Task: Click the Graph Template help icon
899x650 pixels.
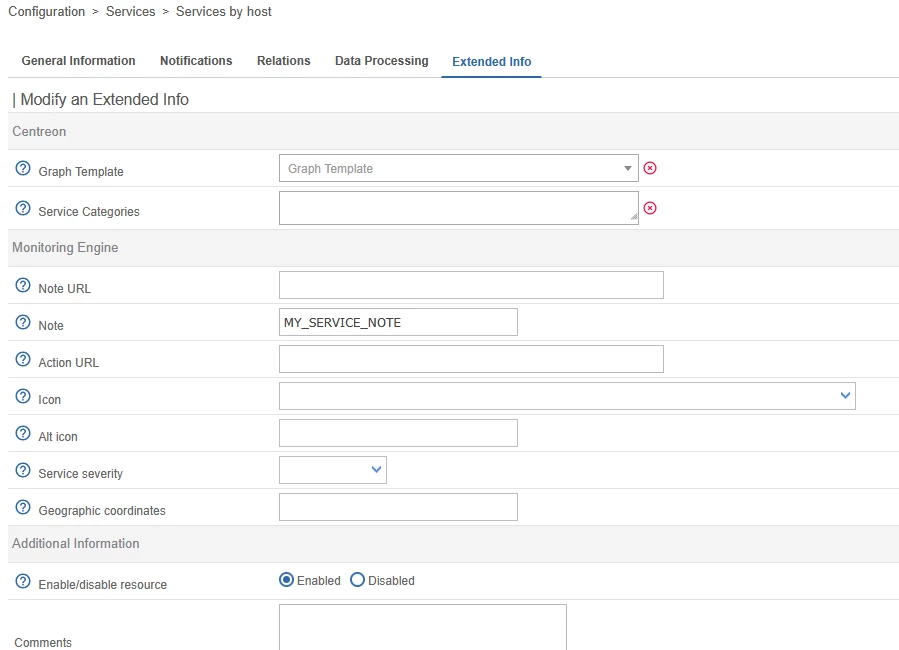Action: tap(23, 169)
